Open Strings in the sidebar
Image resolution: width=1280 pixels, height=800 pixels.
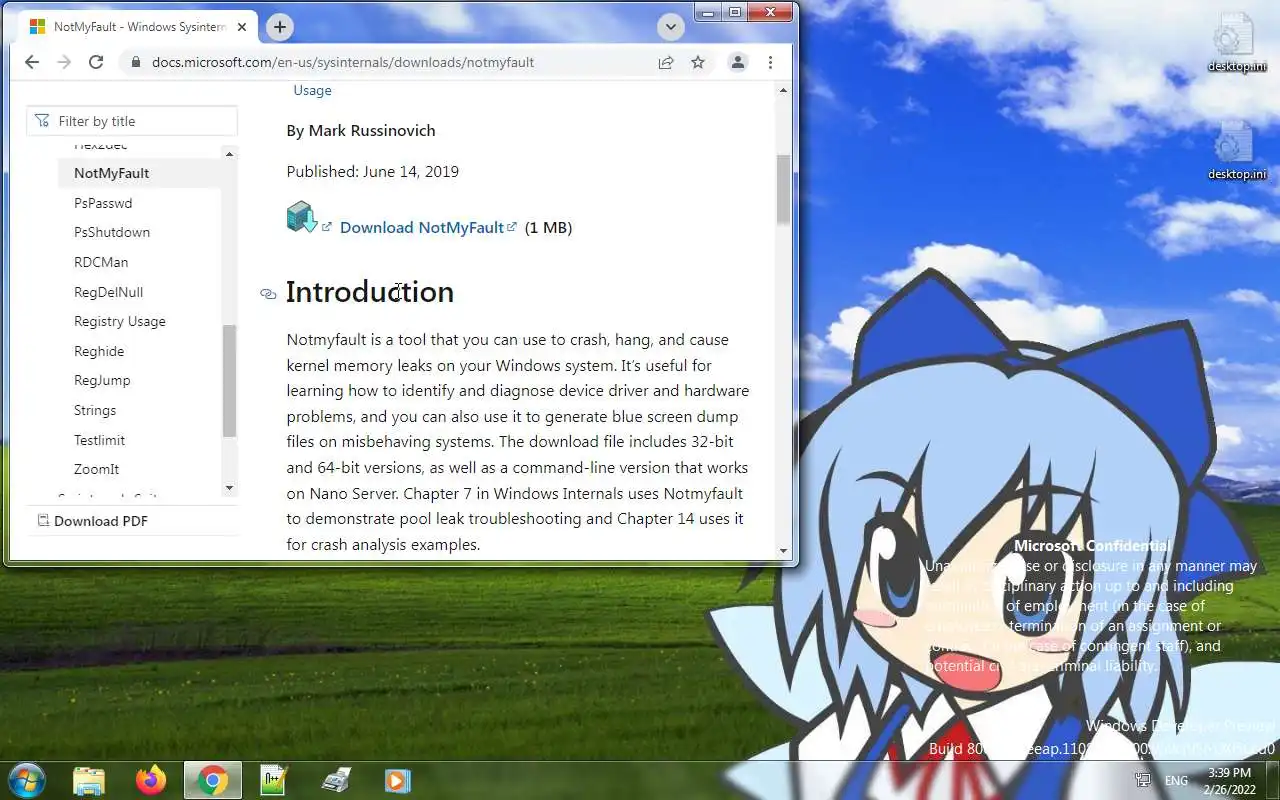(x=95, y=410)
